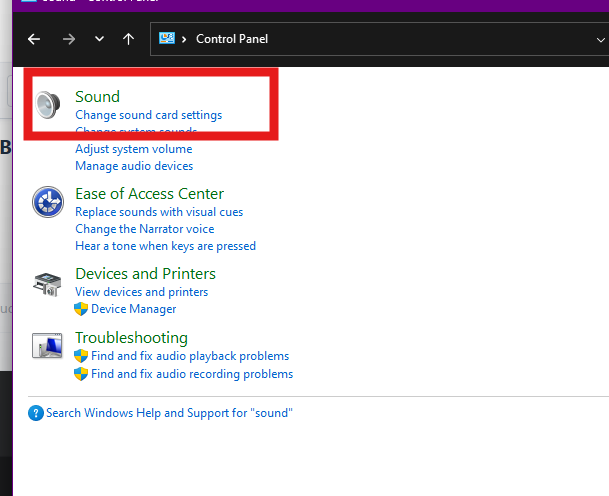The height and width of the screenshot is (496, 609).
Task: Open the Sound heading link
Action: 97,96
